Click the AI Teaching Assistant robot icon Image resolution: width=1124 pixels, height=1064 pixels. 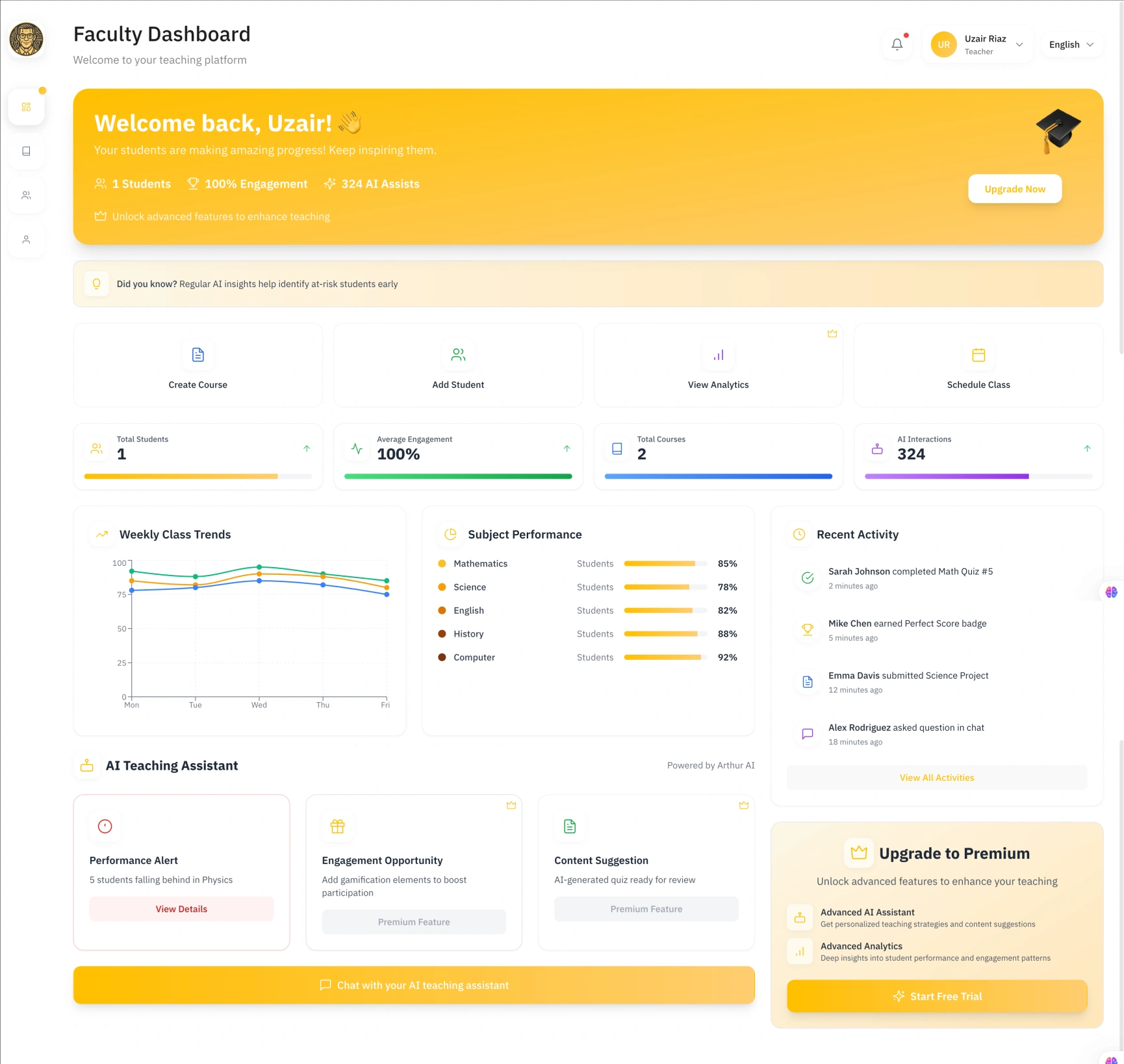(87, 766)
